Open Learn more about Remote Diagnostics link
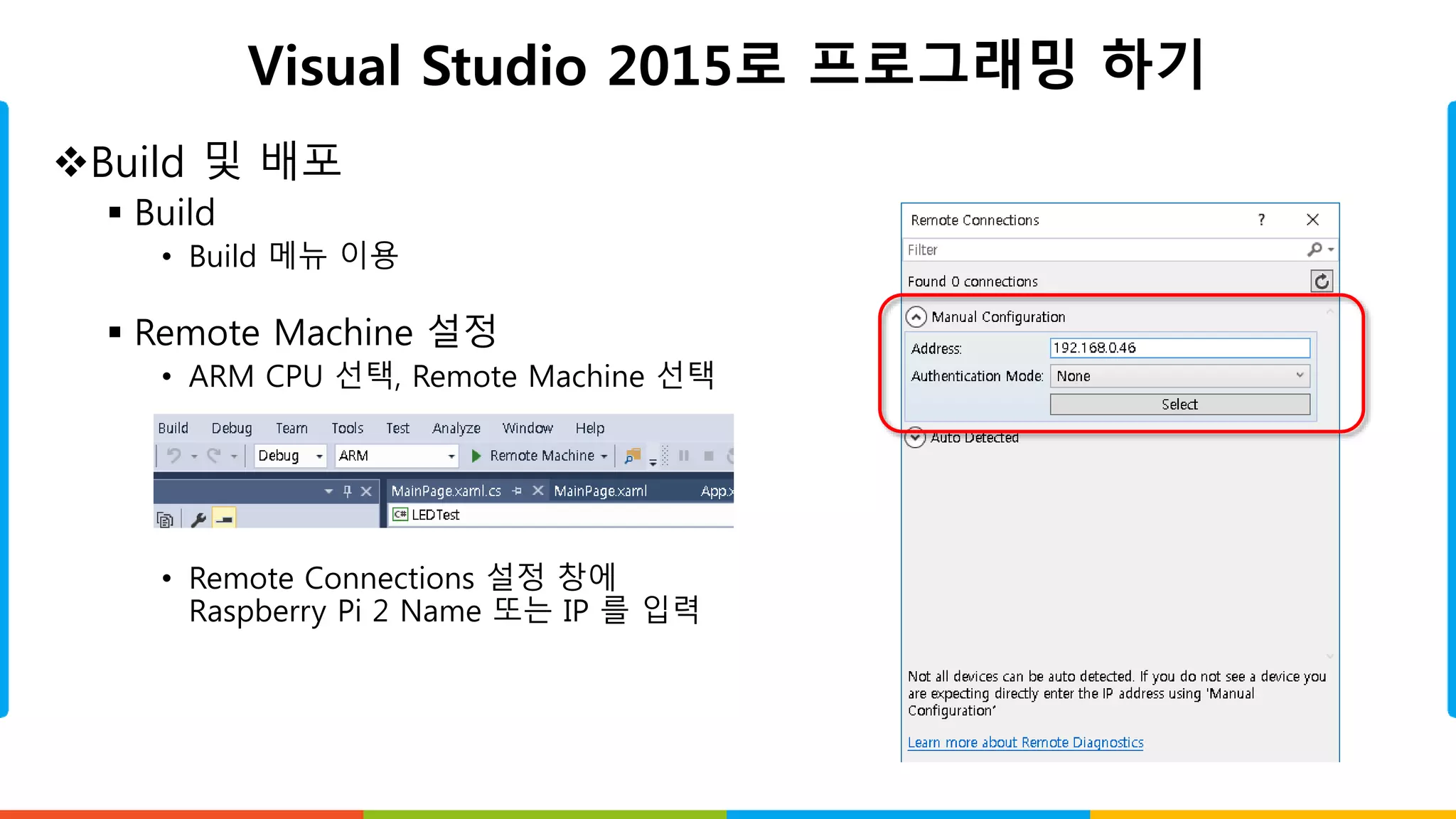Image resolution: width=1456 pixels, height=819 pixels. (x=1025, y=742)
